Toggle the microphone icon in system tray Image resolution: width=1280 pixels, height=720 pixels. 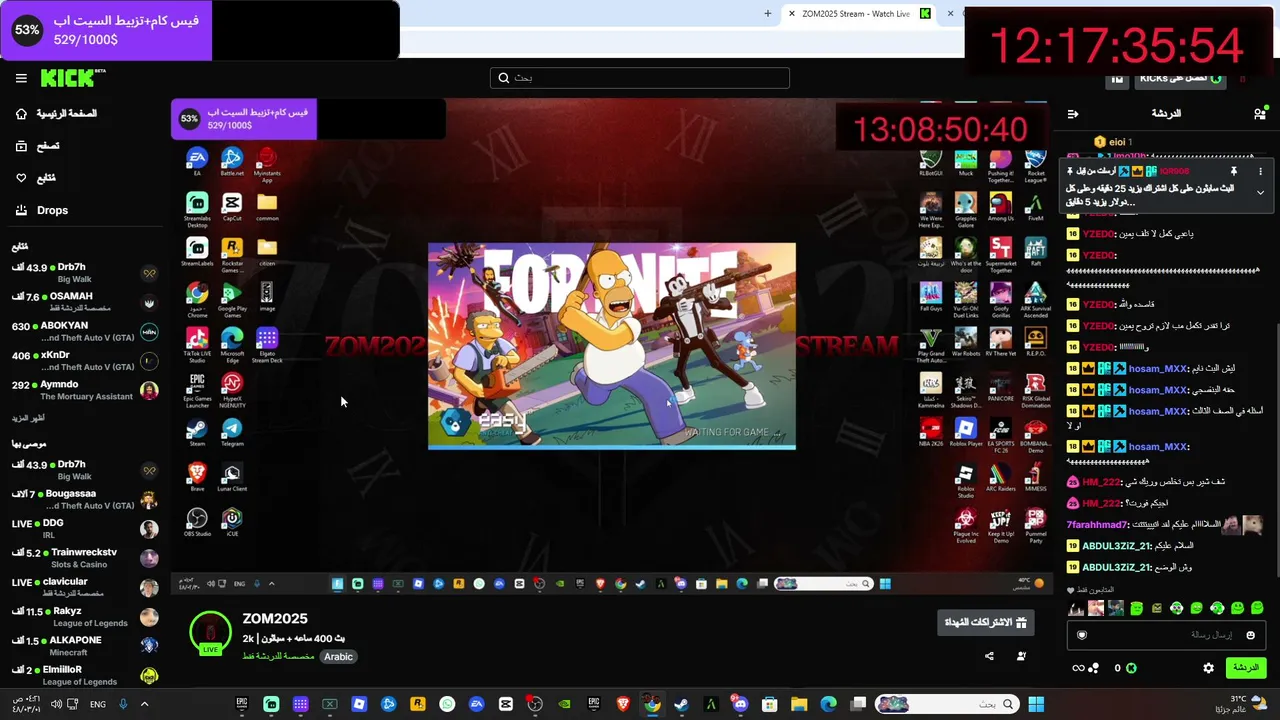(x=123, y=704)
